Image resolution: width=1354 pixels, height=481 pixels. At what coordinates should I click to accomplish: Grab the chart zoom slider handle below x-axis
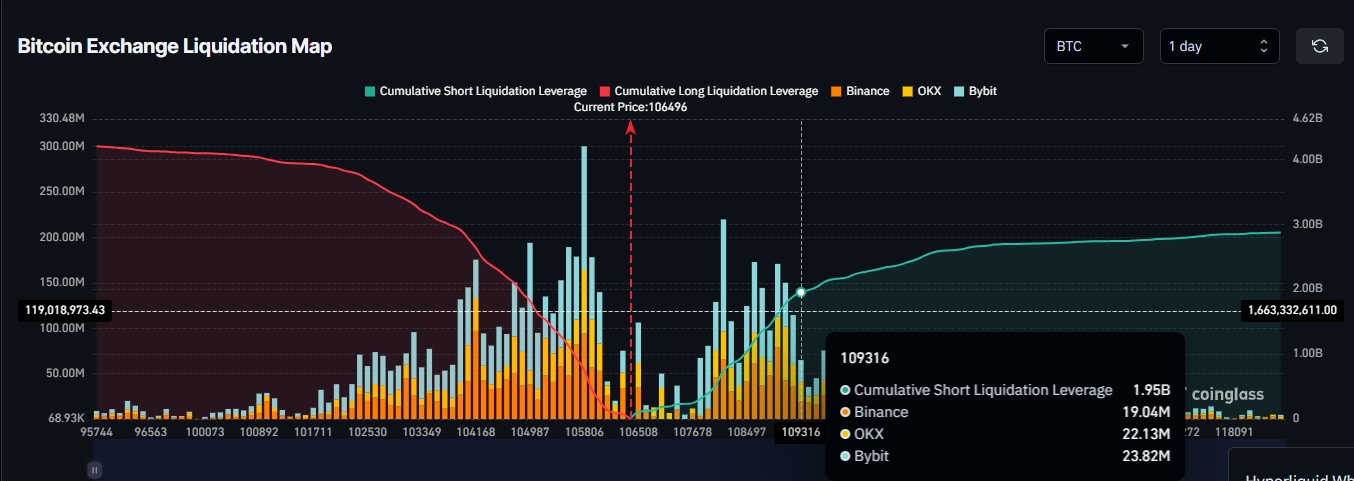pyautogui.click(x=94, y=469)
